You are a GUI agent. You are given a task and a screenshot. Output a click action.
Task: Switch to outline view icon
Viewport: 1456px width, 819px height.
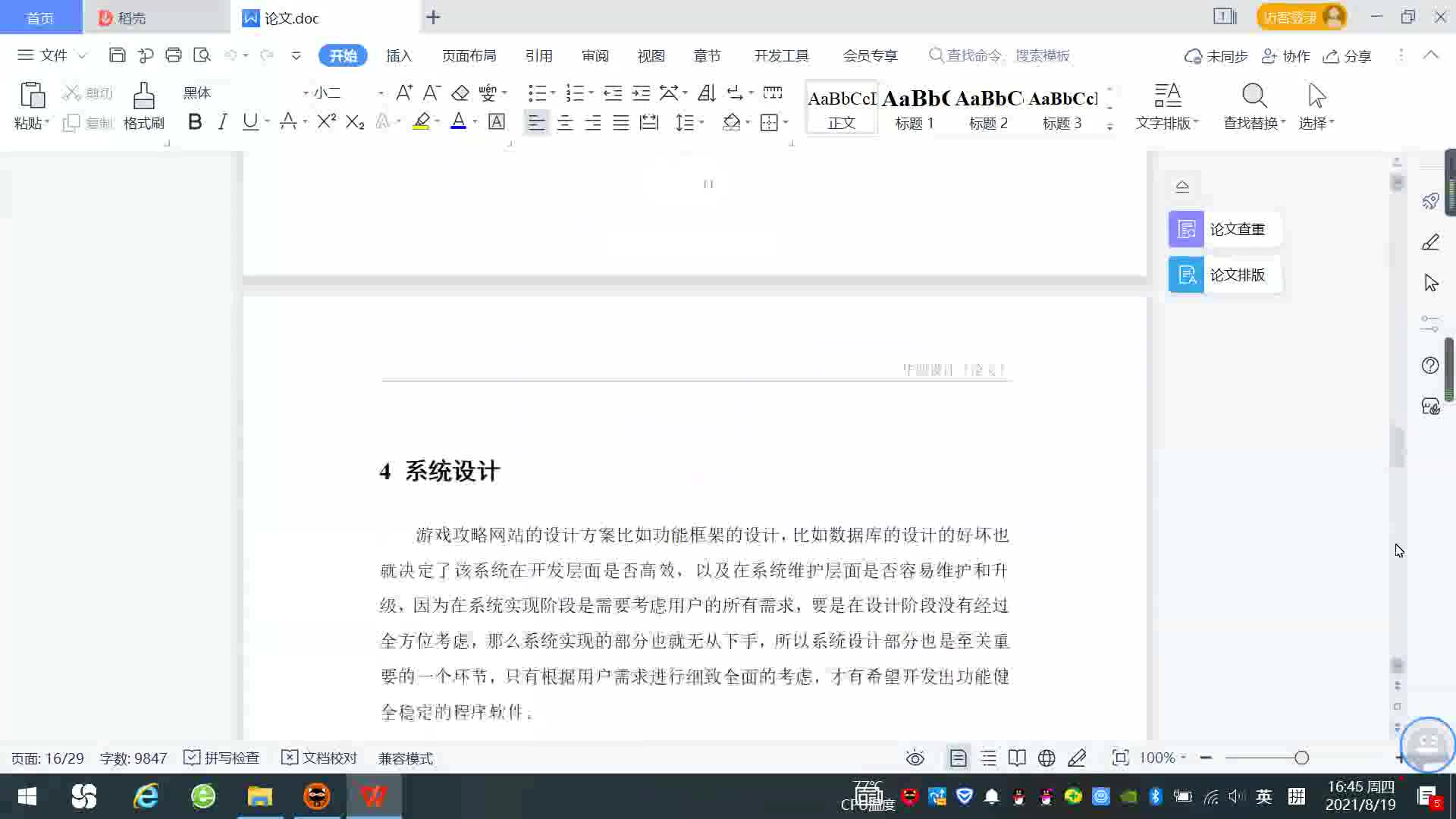pos(989,758)
